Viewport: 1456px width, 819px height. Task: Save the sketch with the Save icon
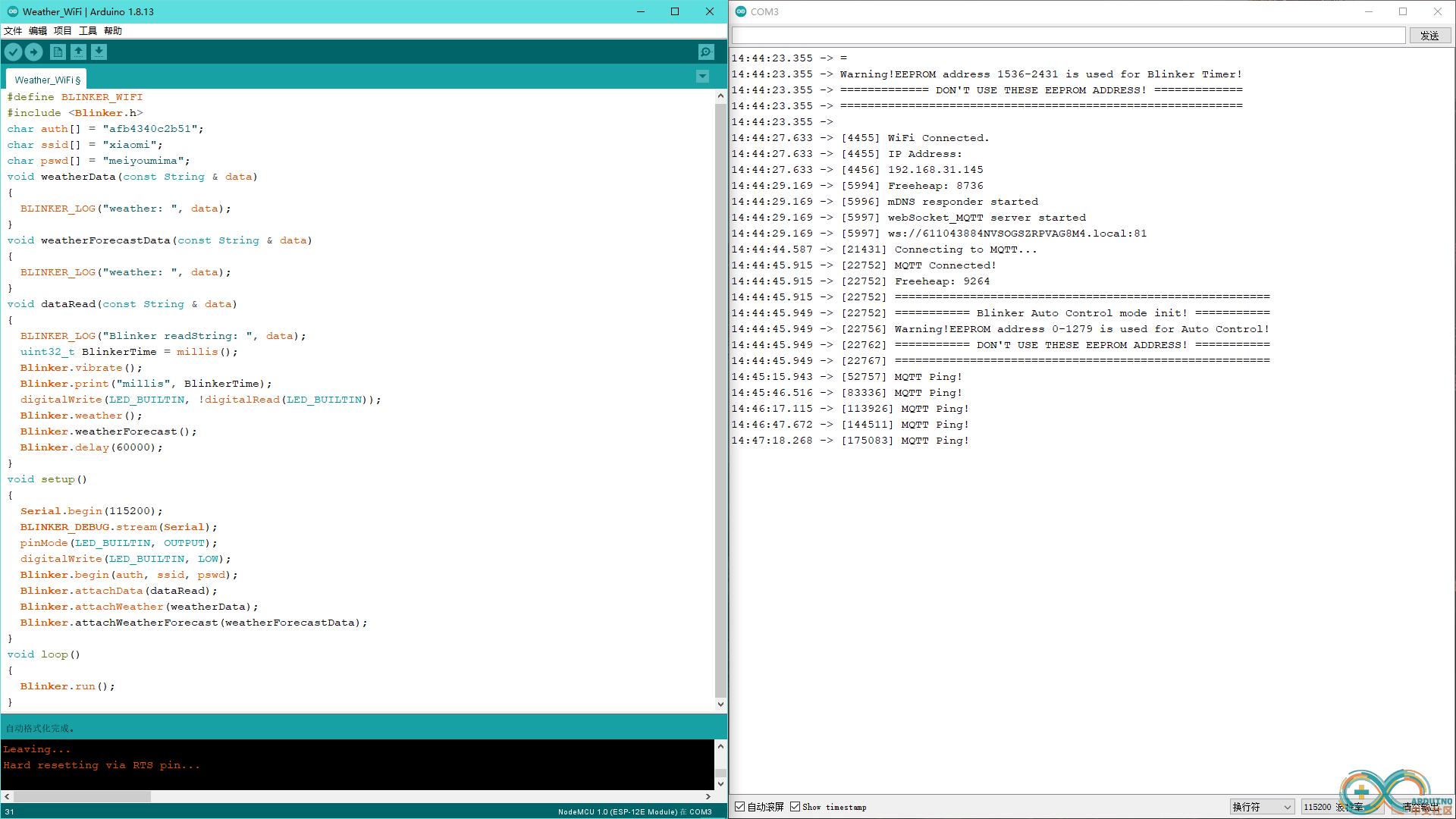99,52
